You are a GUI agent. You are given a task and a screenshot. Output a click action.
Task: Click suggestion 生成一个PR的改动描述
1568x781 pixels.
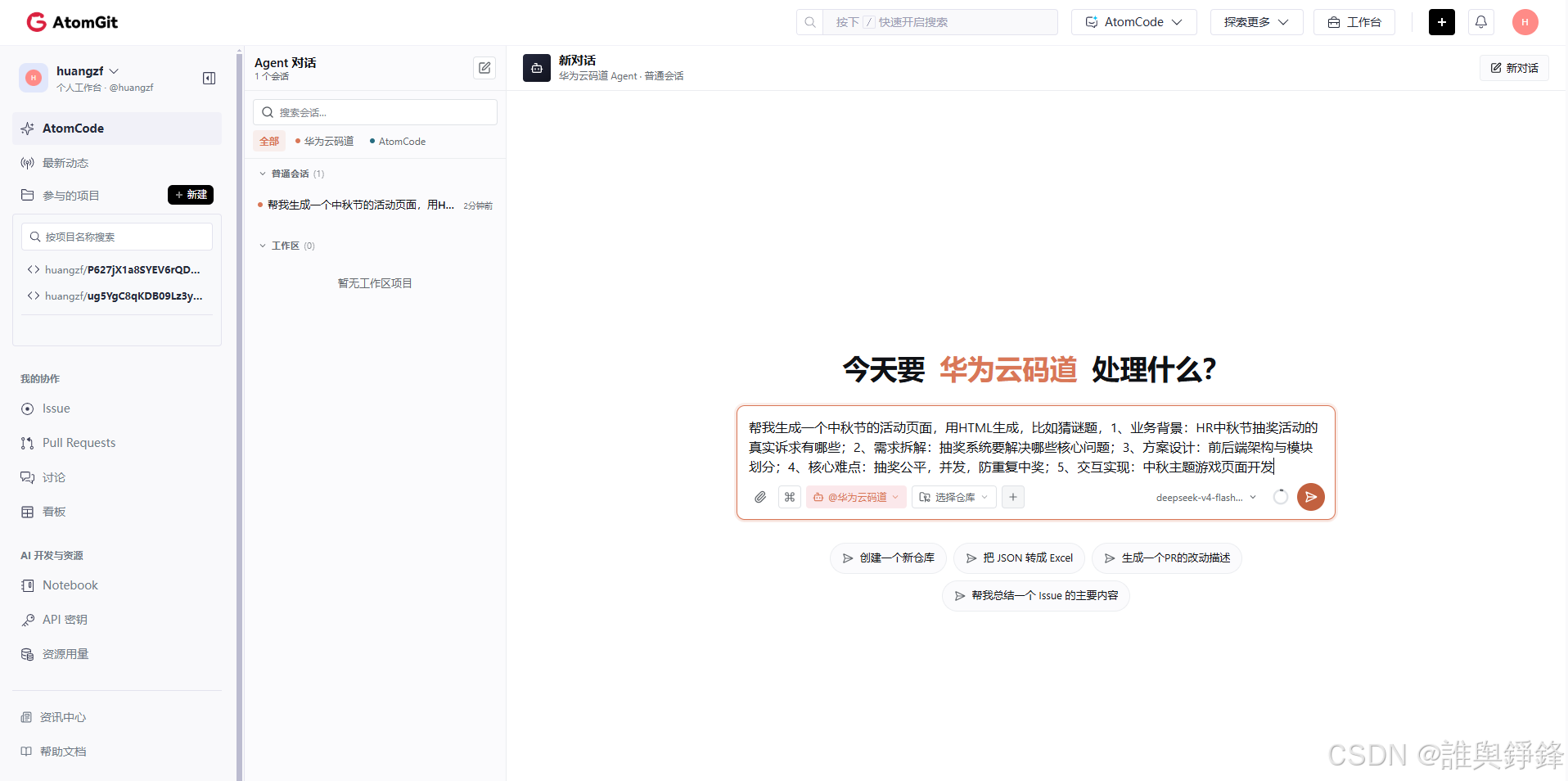[x=1167, y=558]
